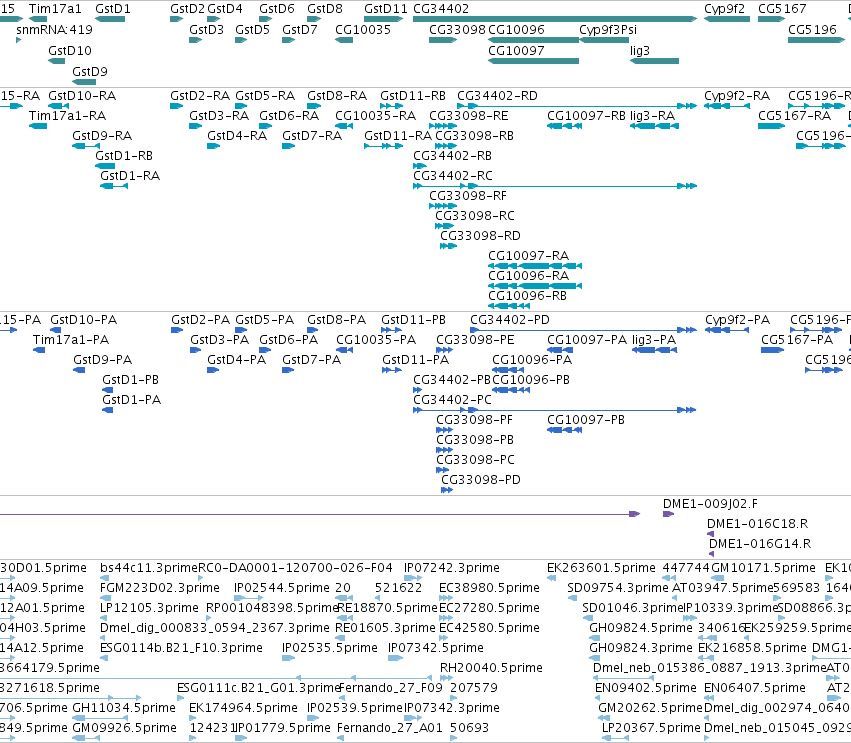Open transcript CG33098-RF
This screenshot has width=851, height=743.
[443, 206]
